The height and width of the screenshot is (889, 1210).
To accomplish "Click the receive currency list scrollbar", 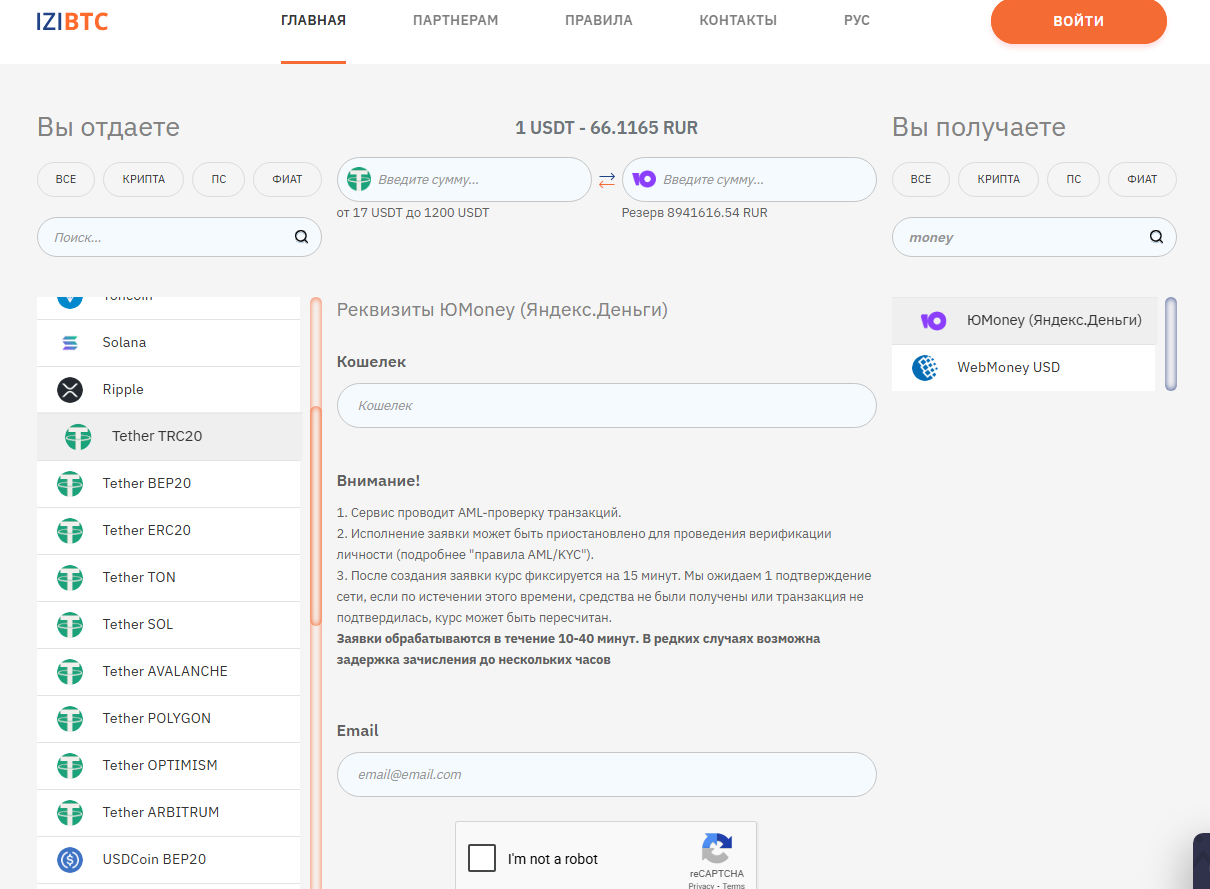I will (x=1171, y=343).
